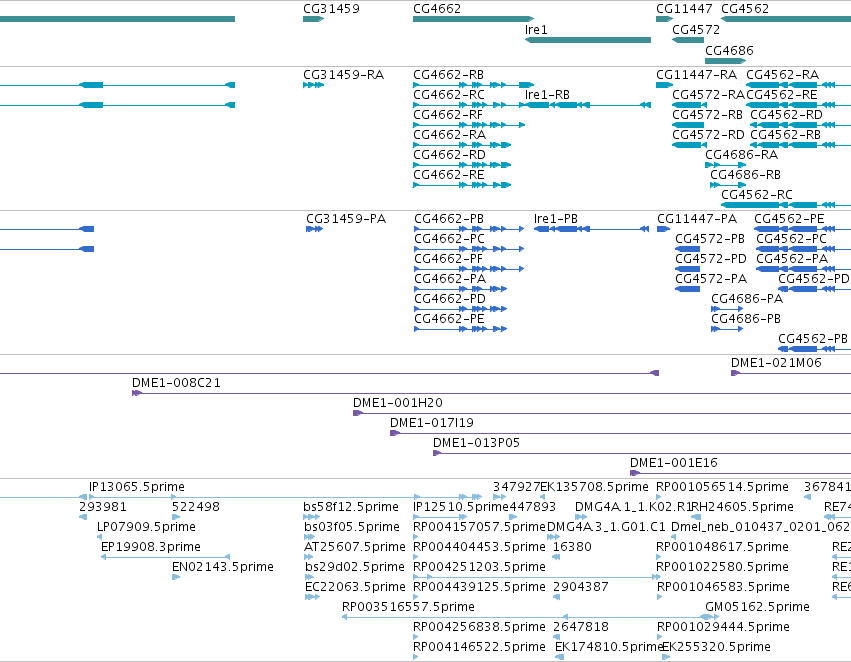Click EST EP19908.3prime
This screenshot has width=851, height=662.
tap(166, 557)
